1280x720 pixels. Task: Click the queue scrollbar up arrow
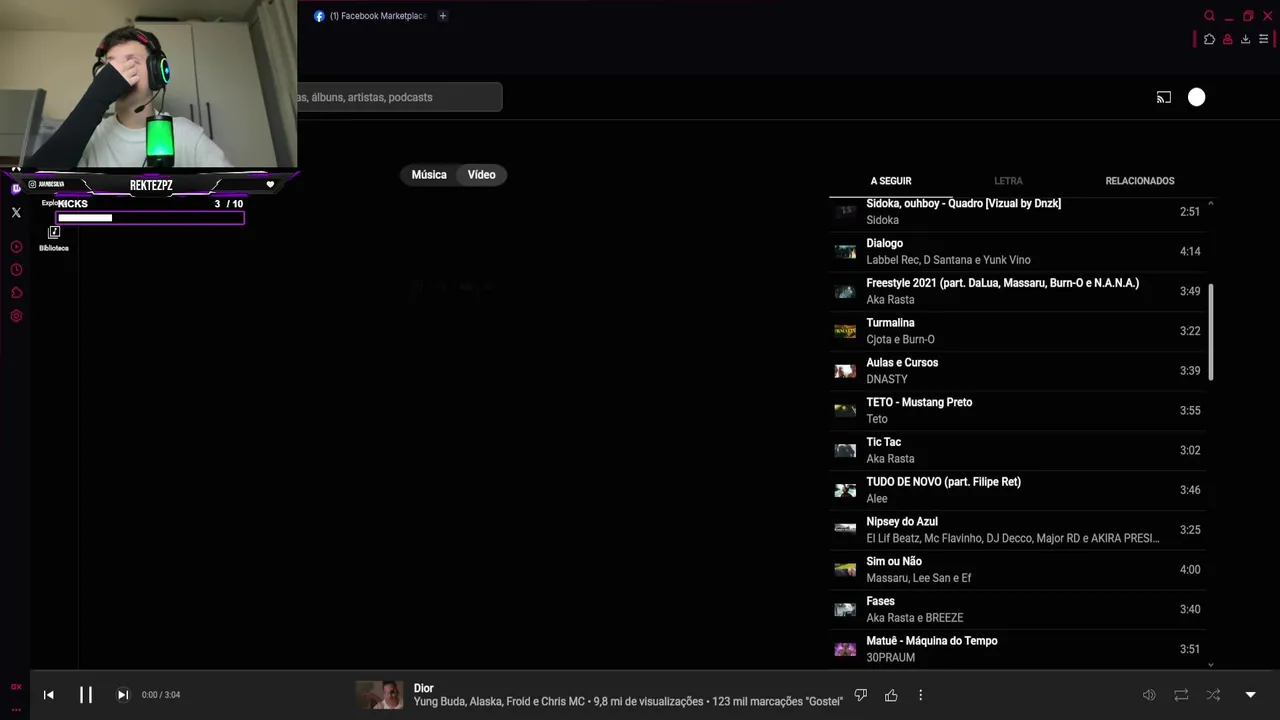(1211, 204)
